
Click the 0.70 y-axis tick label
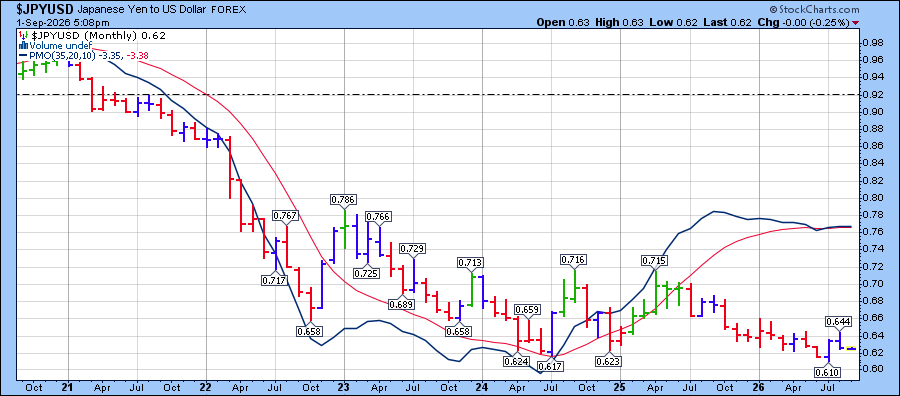pos(874,284)
